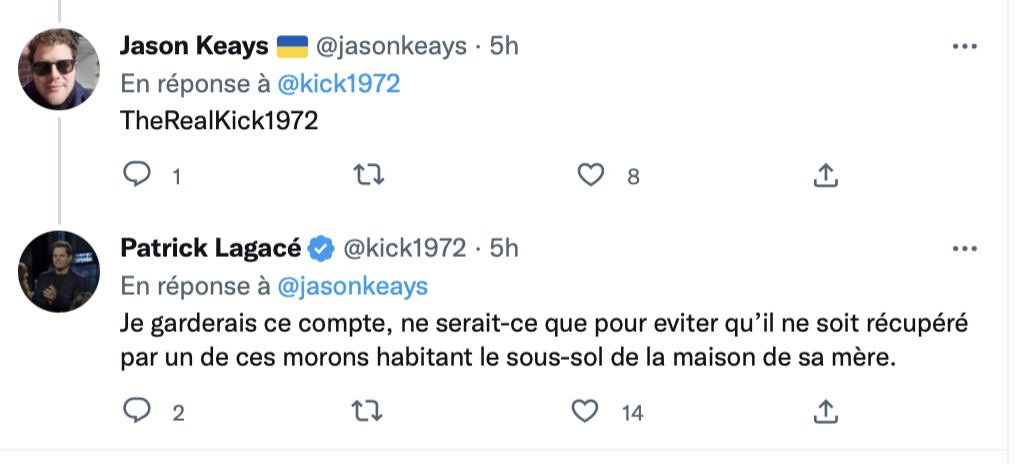Click the @jasonkeays handle beside Jason Keays
Viewport: 1024px width, 464px height.
point(391,46)
